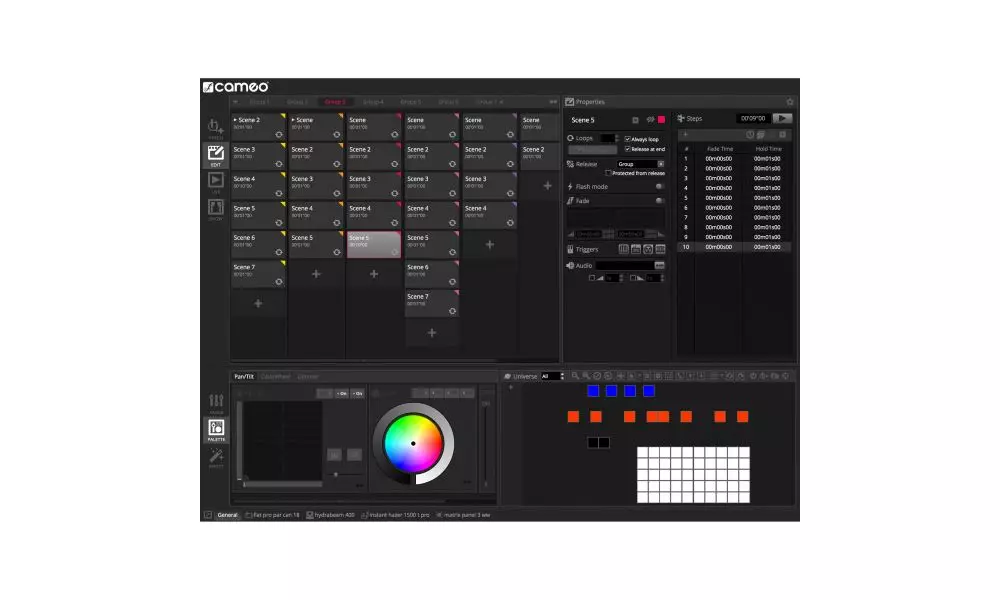Open Live mode from sidebar
Screen dimensions: 1000x600
click(x=216, y=182)
